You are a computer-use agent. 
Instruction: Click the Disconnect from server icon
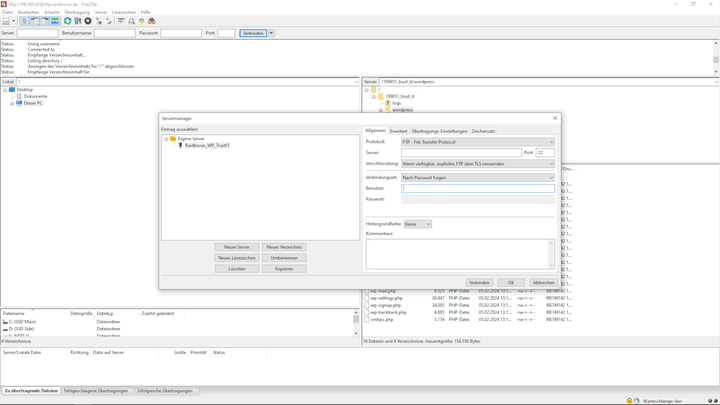98,21
